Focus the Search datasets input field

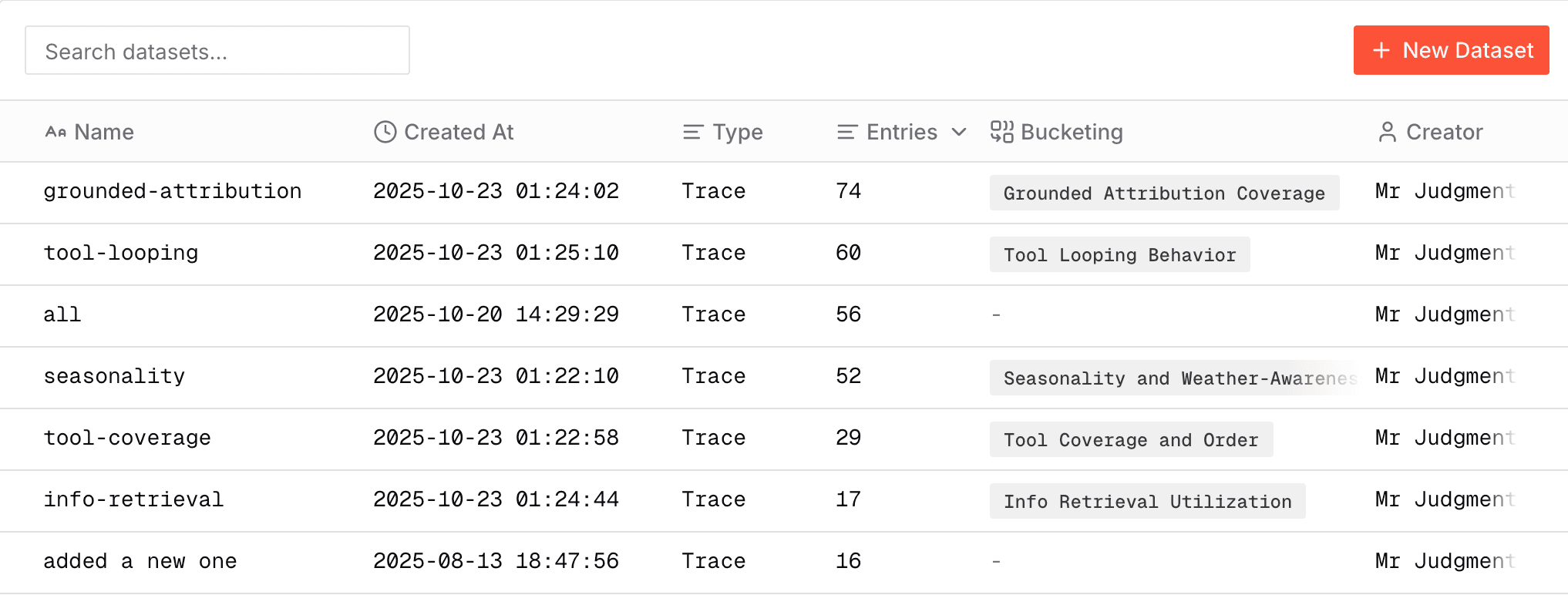(217, 51)
